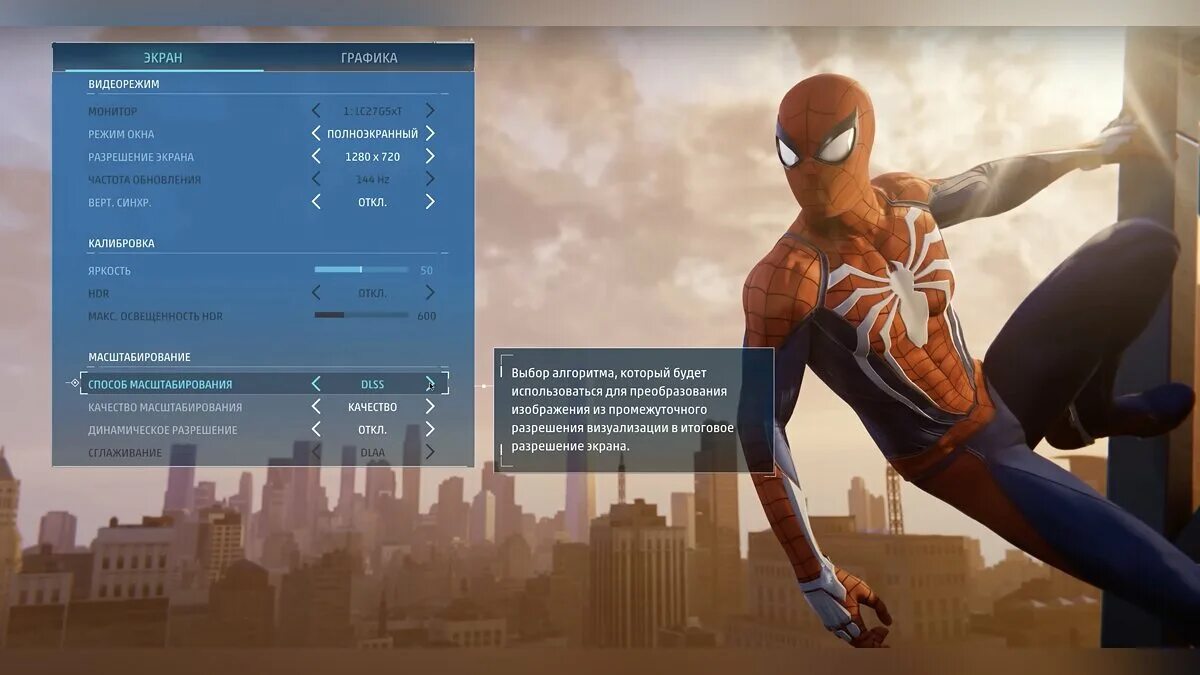Image resolution: width=1200 pixels, height=675 pixels.
Task: Click the DLSS scaling value
Action: click(x=372, y=384)
